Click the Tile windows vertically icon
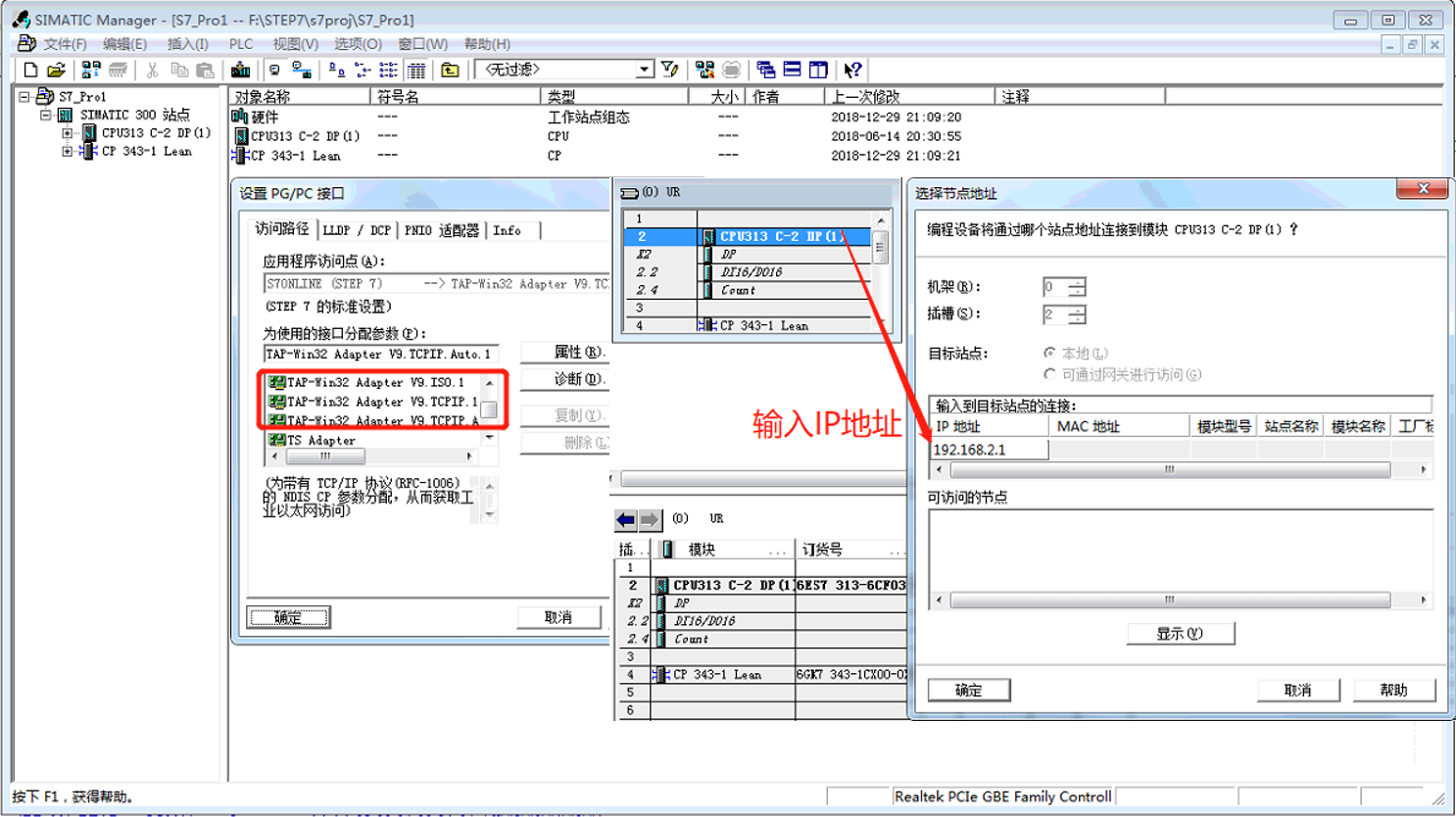 [818, 70]
